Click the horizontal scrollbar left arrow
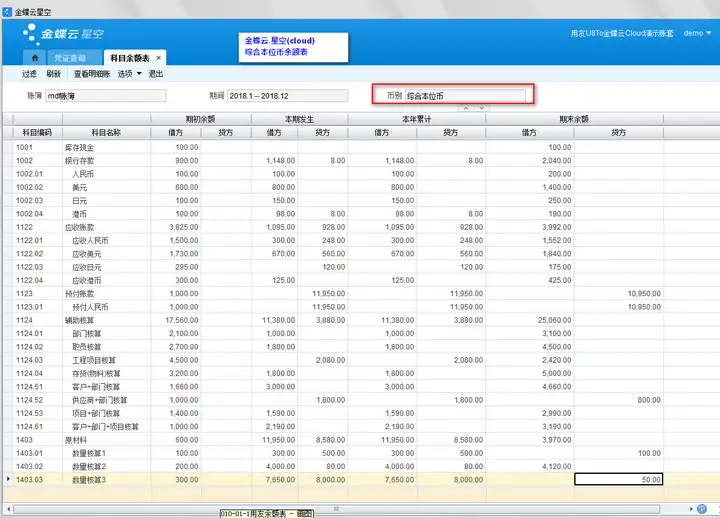This screenshot has height=518, width=720. [x=8, y=509]
